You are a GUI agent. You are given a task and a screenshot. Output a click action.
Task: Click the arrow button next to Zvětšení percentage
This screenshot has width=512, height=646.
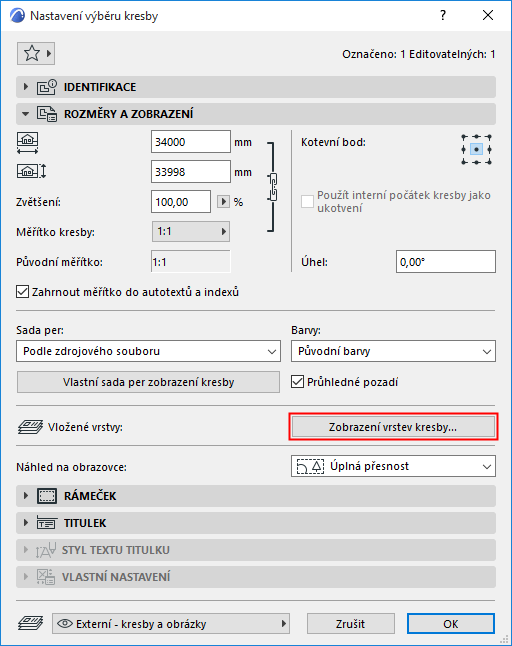tap(223, 201)
